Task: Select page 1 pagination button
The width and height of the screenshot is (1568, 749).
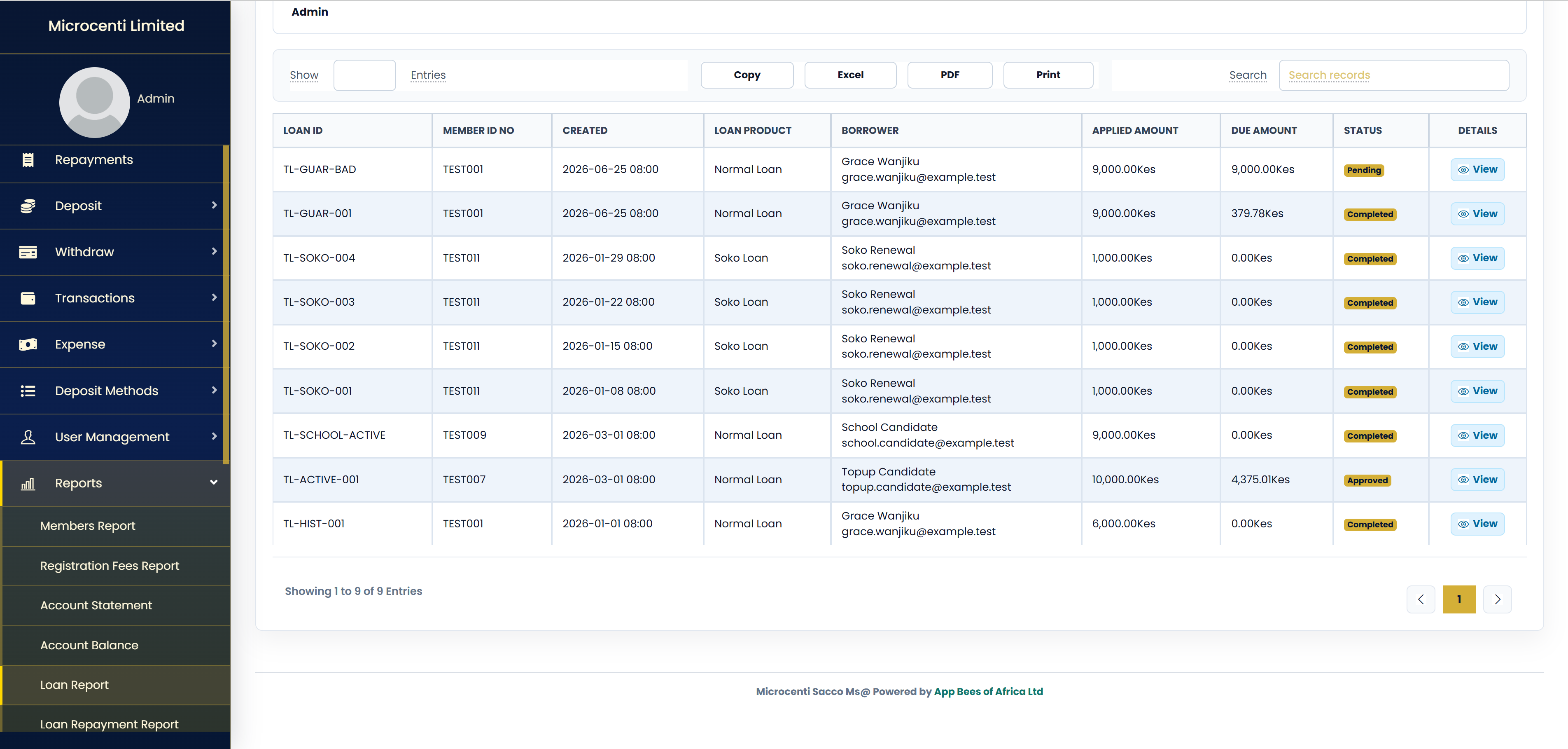Action: tap(1459, 599)
